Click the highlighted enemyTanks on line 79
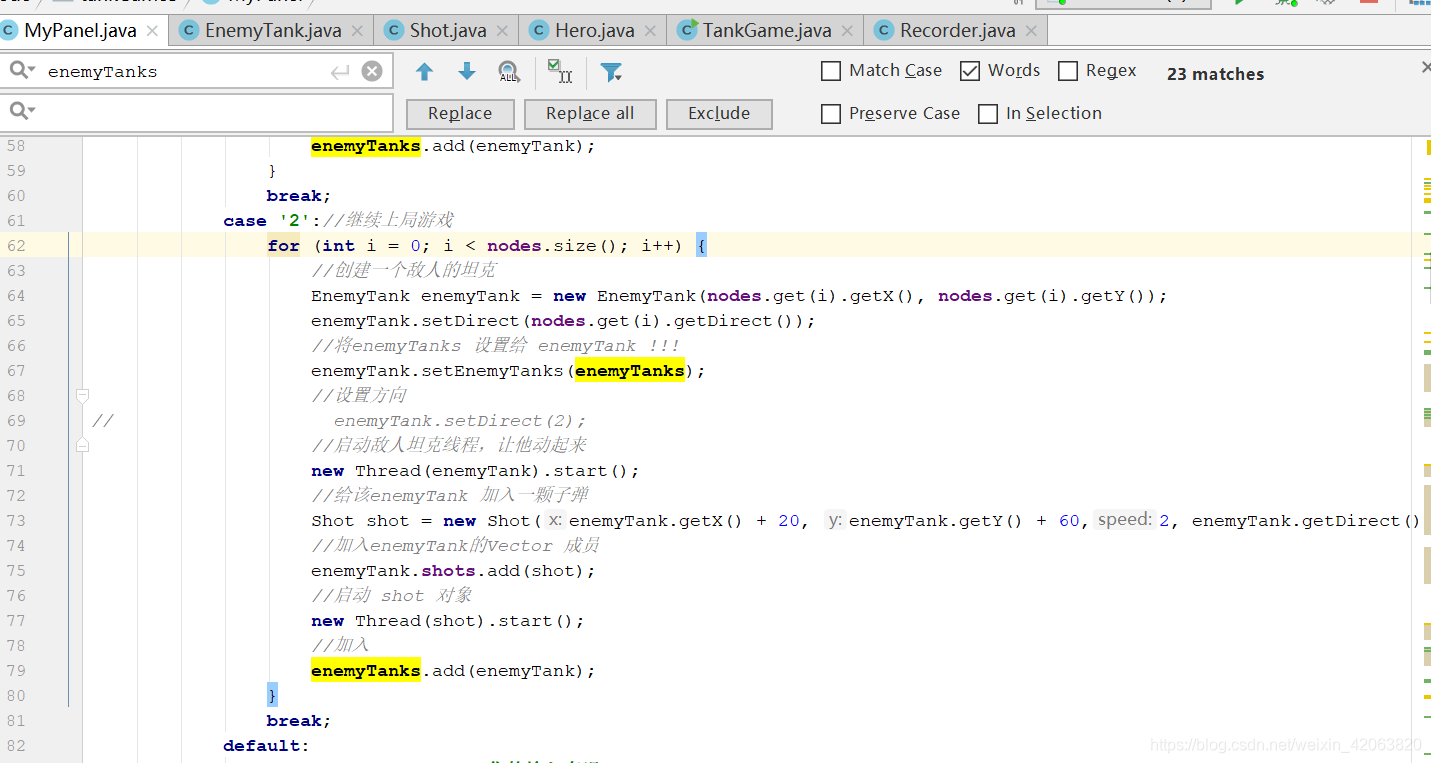The image size is (1431, 763). tap(366, 671)
